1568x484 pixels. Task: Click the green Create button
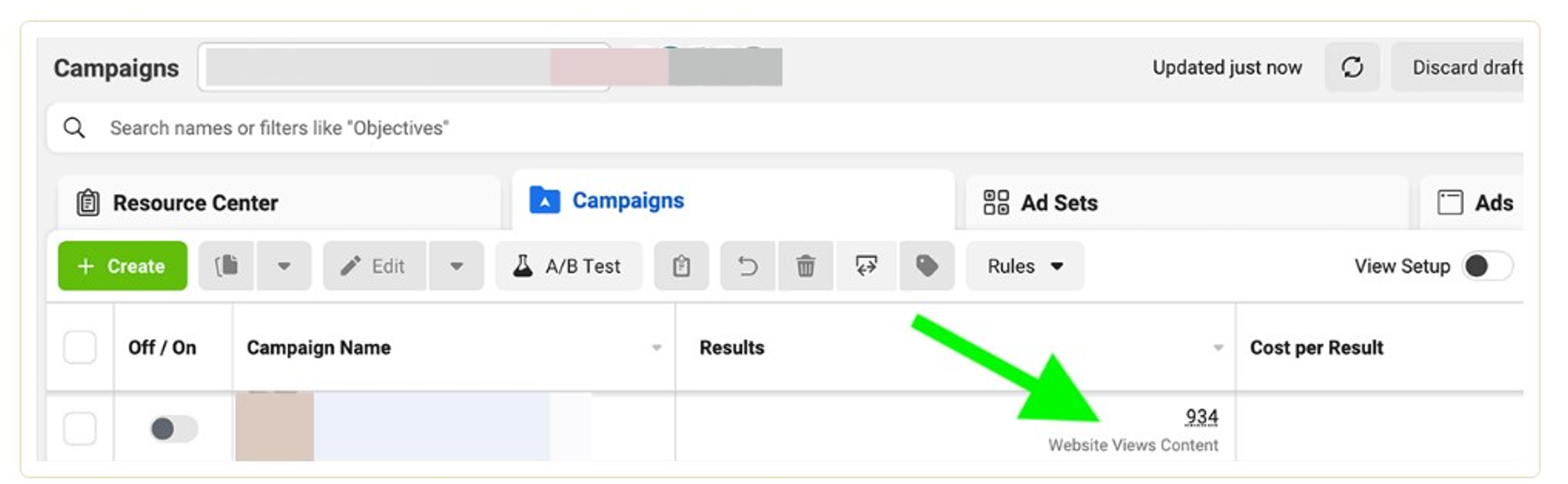(122, 266)
